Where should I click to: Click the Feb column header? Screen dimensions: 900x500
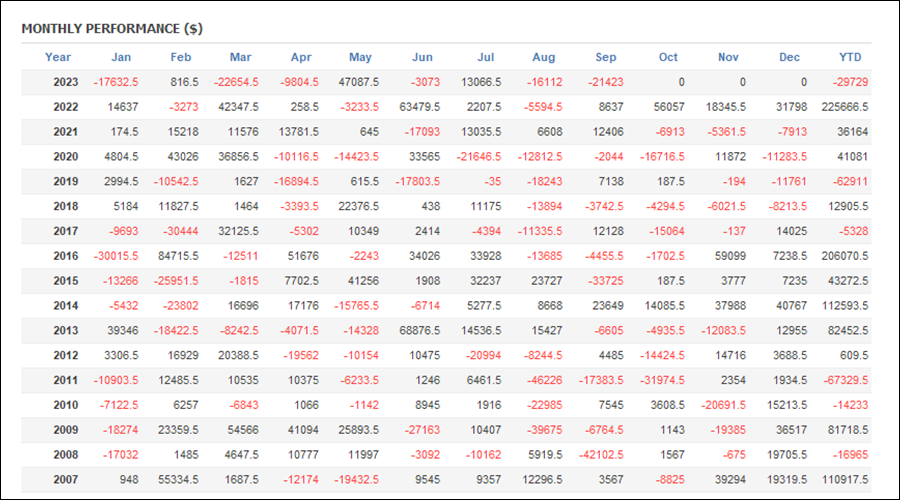click(x=181, y=57)
